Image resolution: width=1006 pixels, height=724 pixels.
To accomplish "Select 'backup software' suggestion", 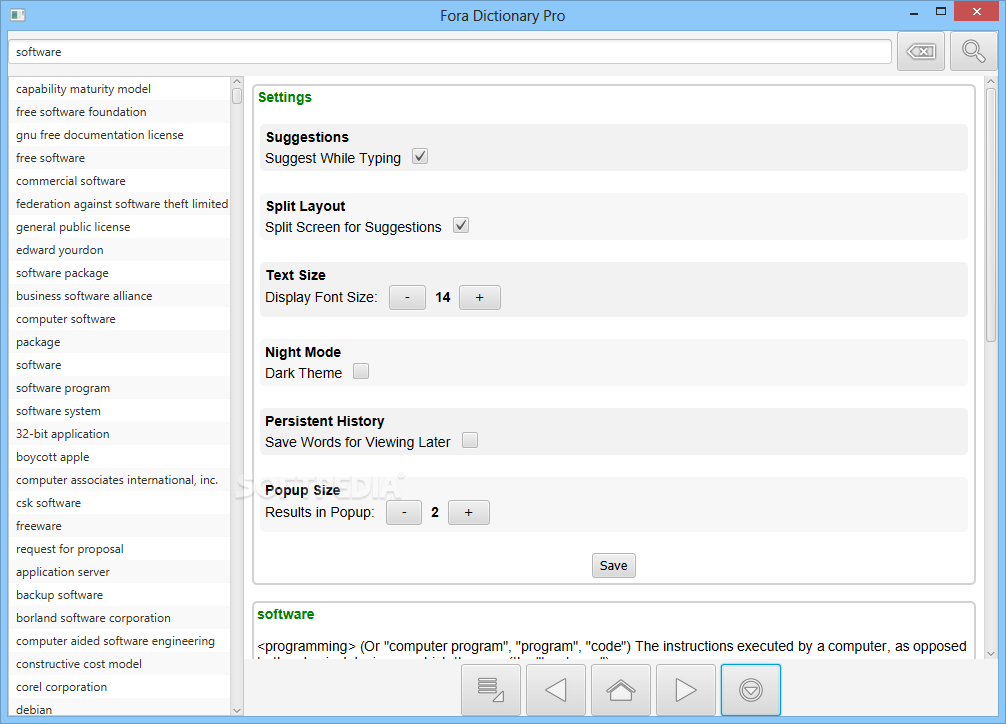I will tap(119, 595).
